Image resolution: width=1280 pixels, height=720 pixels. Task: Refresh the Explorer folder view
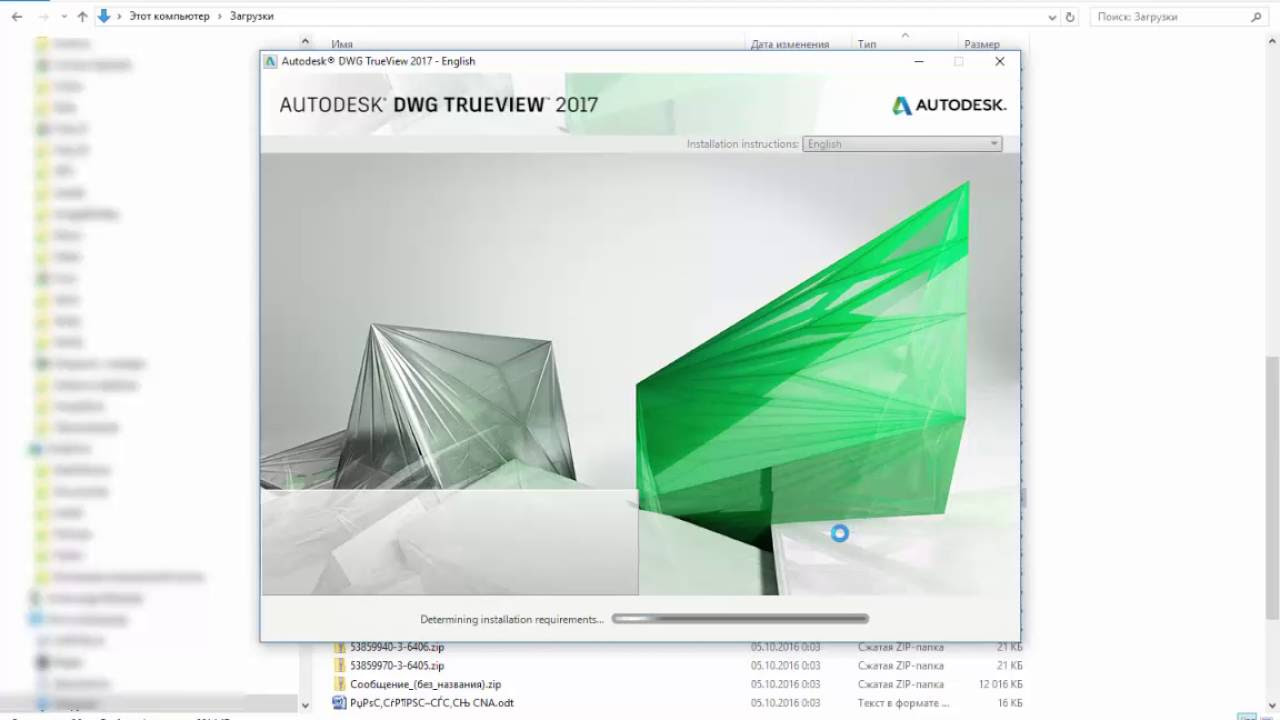[x=1070, y=17]
